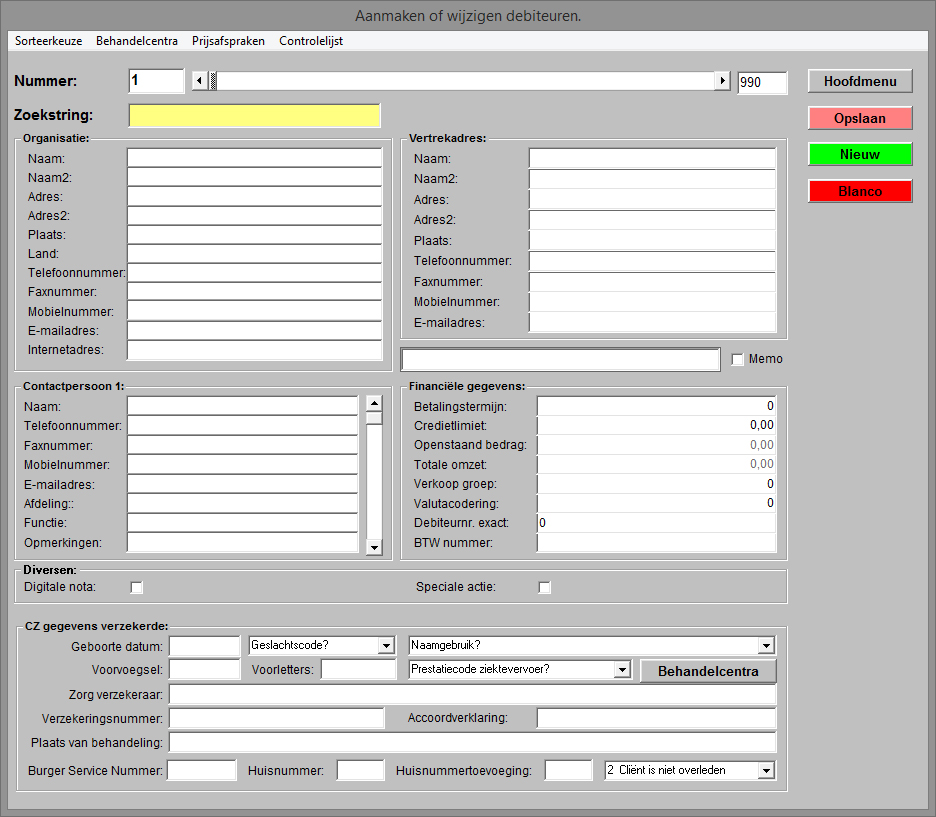Click the Internetadres field
The width and height of the screenshot is (936, 817).
[x=254, y=350]
